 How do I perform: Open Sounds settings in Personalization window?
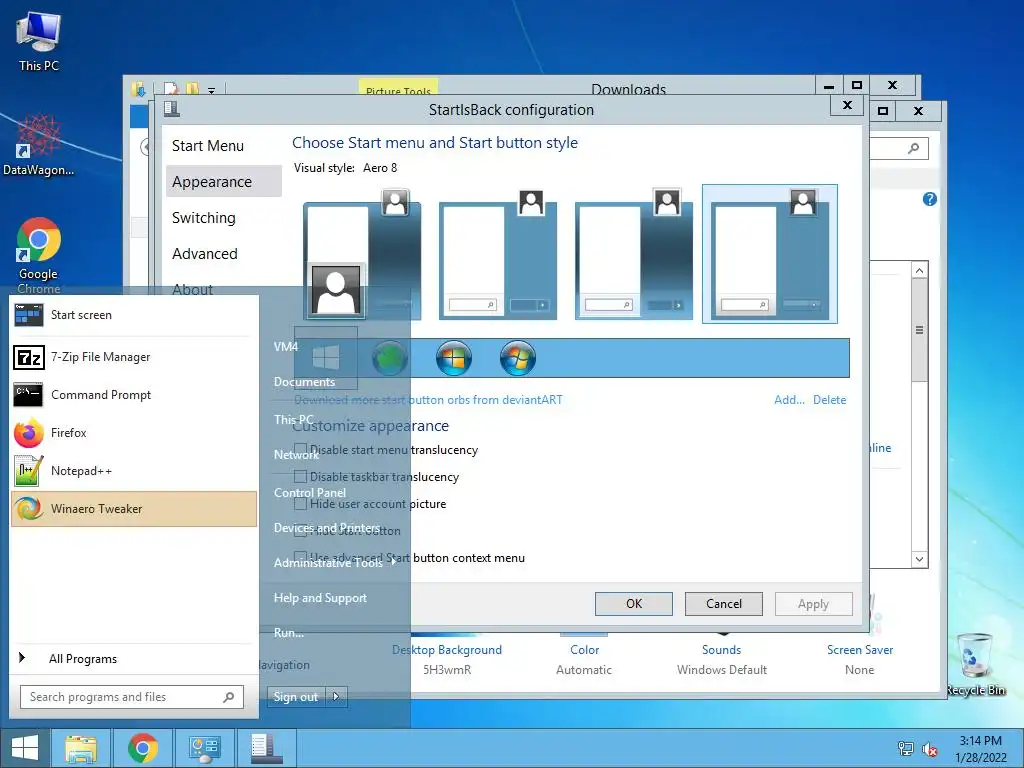coord(722,650)
